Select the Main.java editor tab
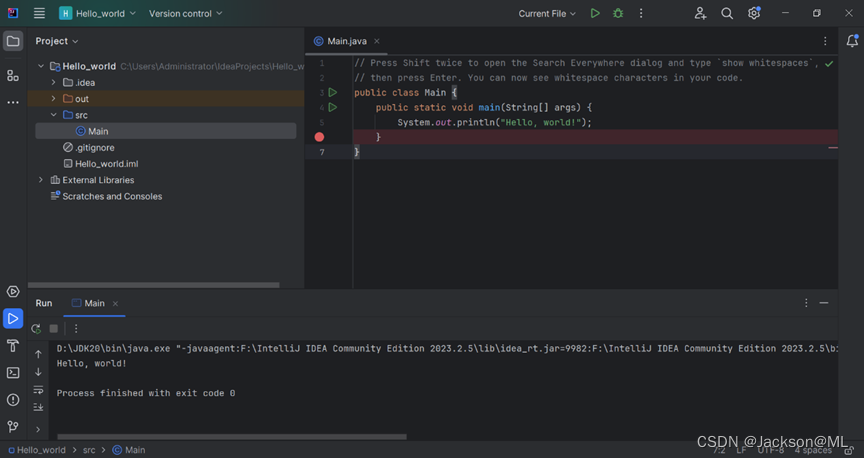This screenshot has width=864, height=458. click(340, 41)
